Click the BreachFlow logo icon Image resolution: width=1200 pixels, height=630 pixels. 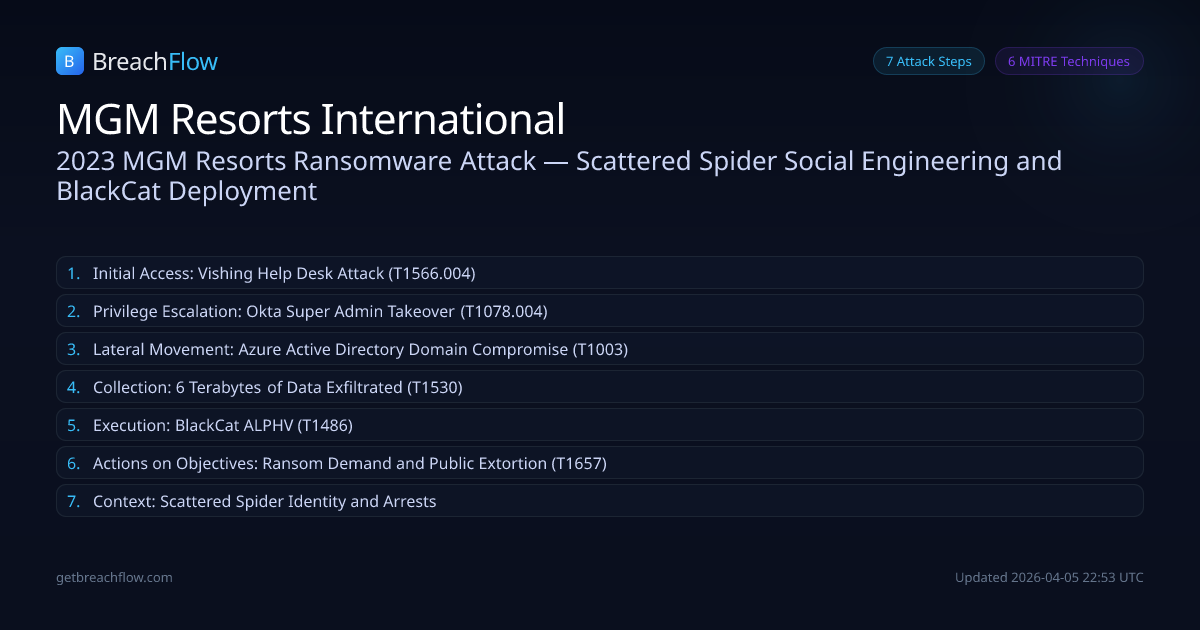(x=70, y=62)
